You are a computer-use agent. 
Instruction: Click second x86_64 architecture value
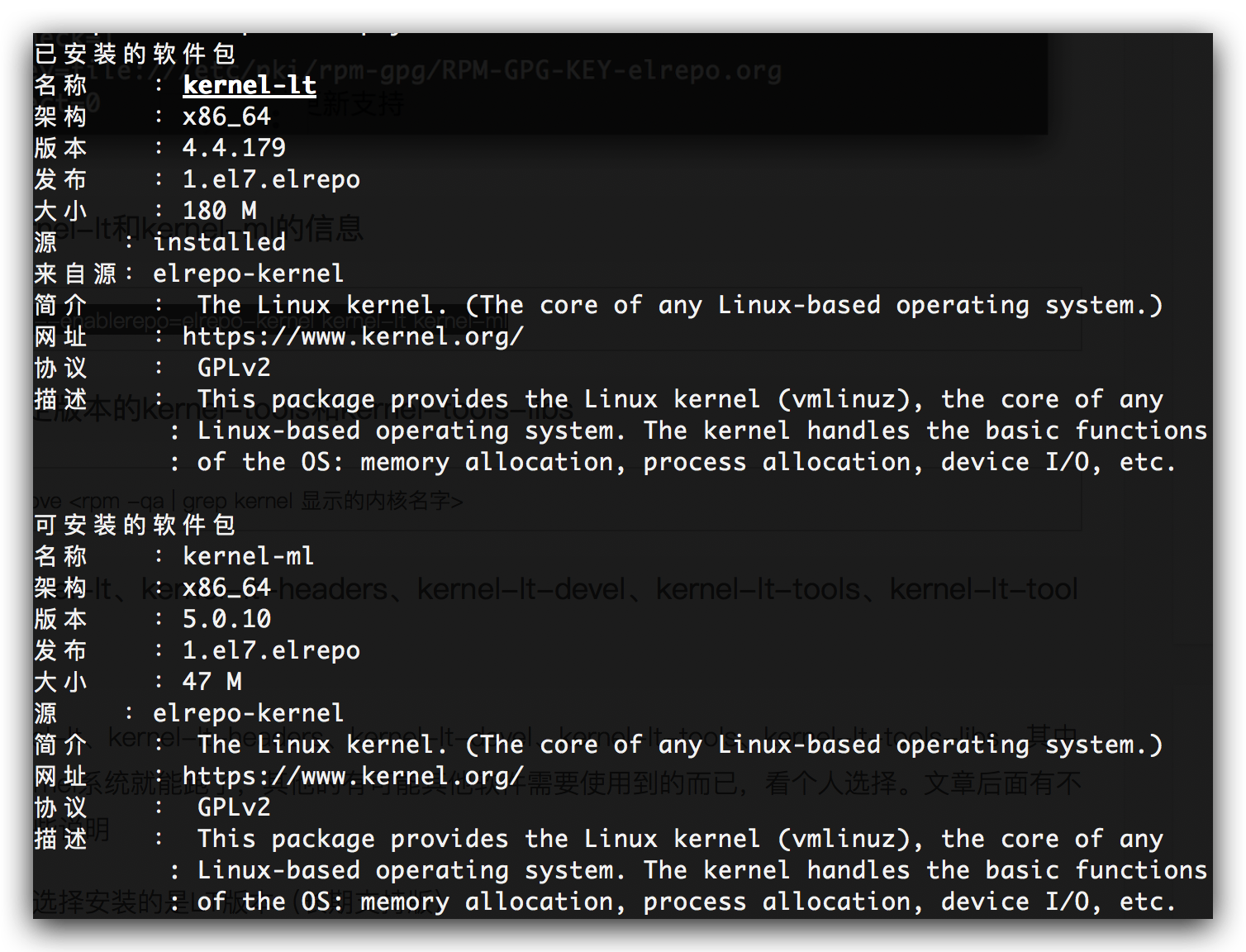click(x=226, y=588)
